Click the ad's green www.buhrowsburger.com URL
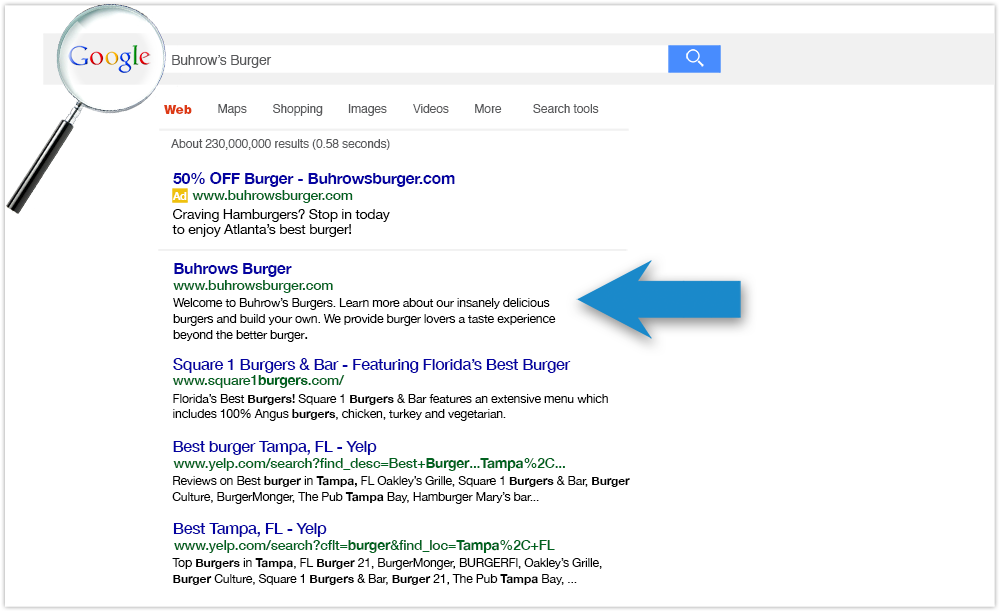Viewport: 1000px width, 612px height. (x=272, y=196)
